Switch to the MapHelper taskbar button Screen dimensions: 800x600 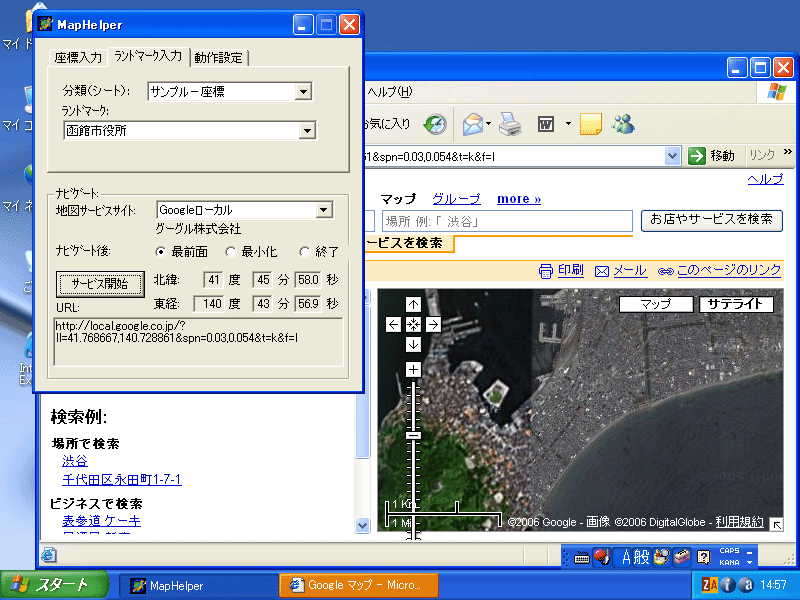[x=198, y=586]
